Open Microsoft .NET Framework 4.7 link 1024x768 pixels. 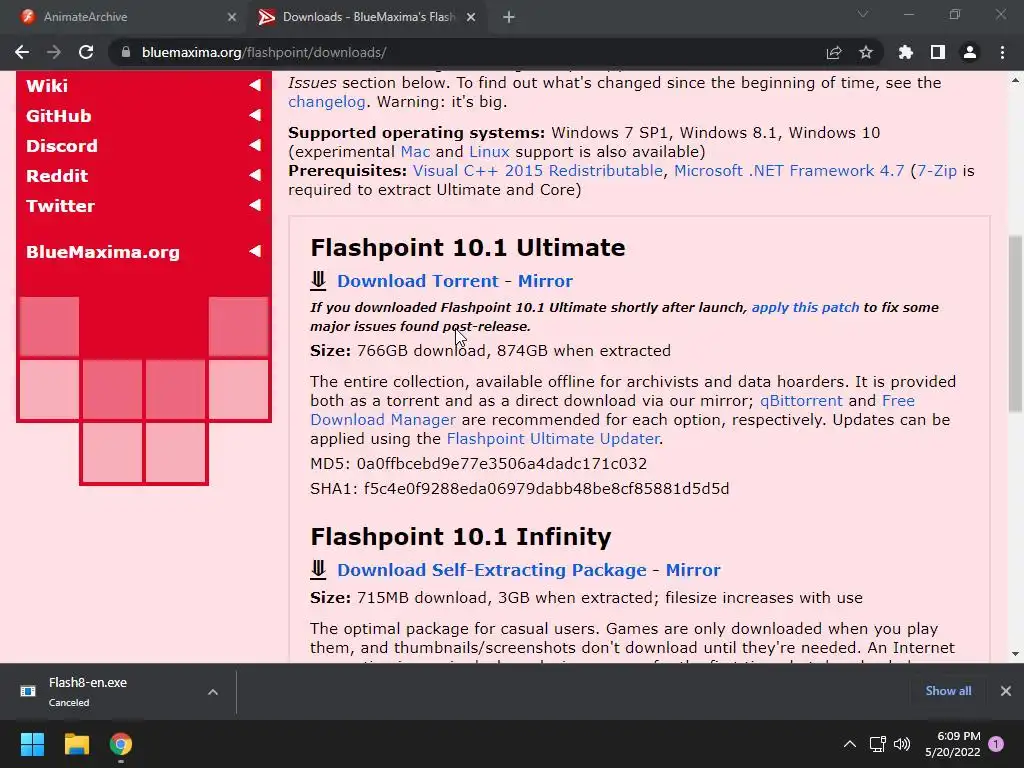click(789, 170)
